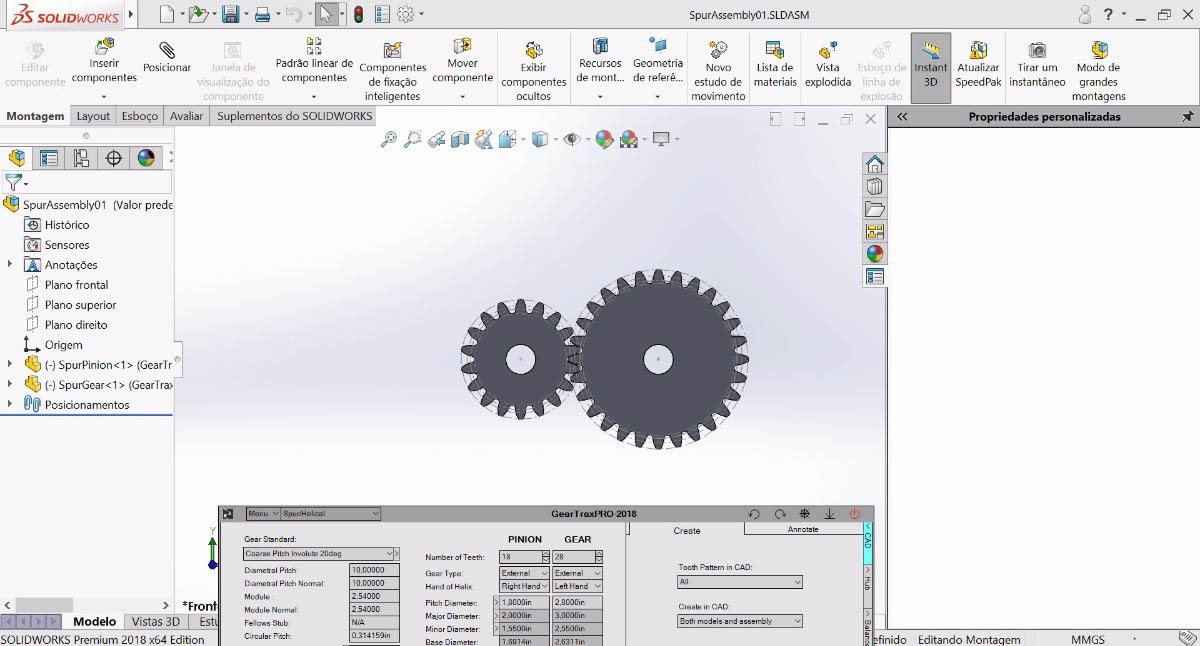Open Create in CAD dropdown
This screenshot has width=1200, height=646.
[x=740, y=621]
